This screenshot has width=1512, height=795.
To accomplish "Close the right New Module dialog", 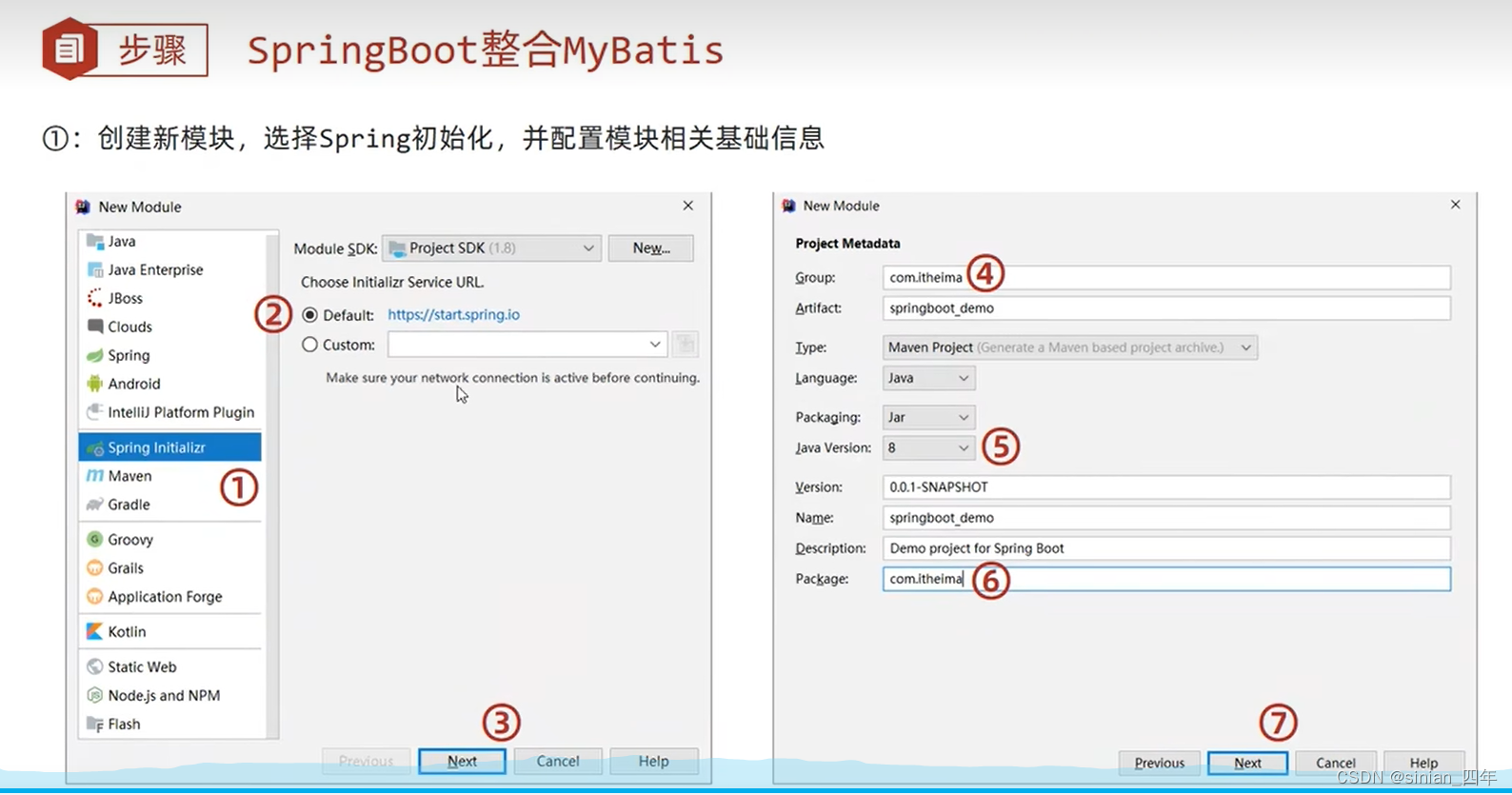I will tap(1456, 206).
